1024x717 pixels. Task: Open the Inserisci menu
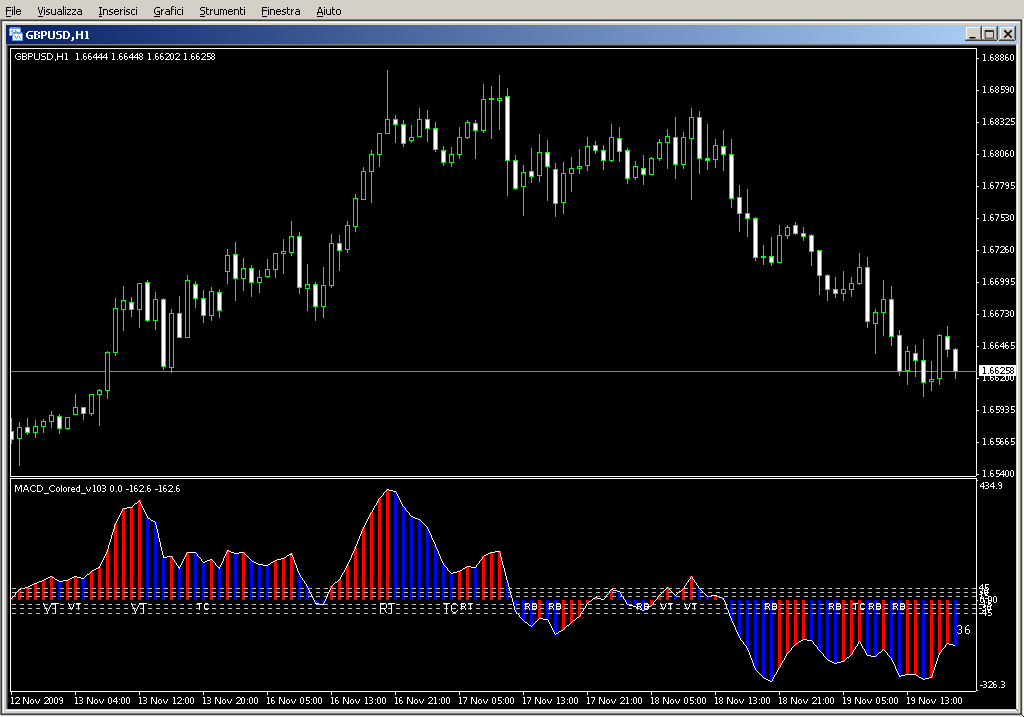click(x=118, y=11)
